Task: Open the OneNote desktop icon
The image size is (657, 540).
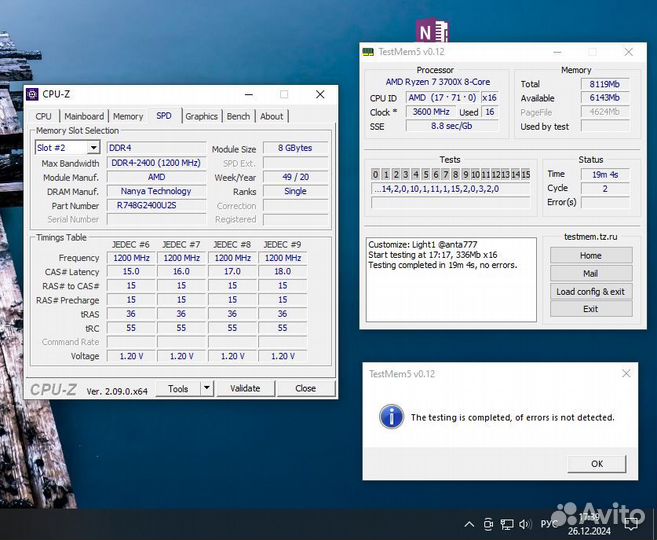Action: pyautogui.click(x=432, y=31)
